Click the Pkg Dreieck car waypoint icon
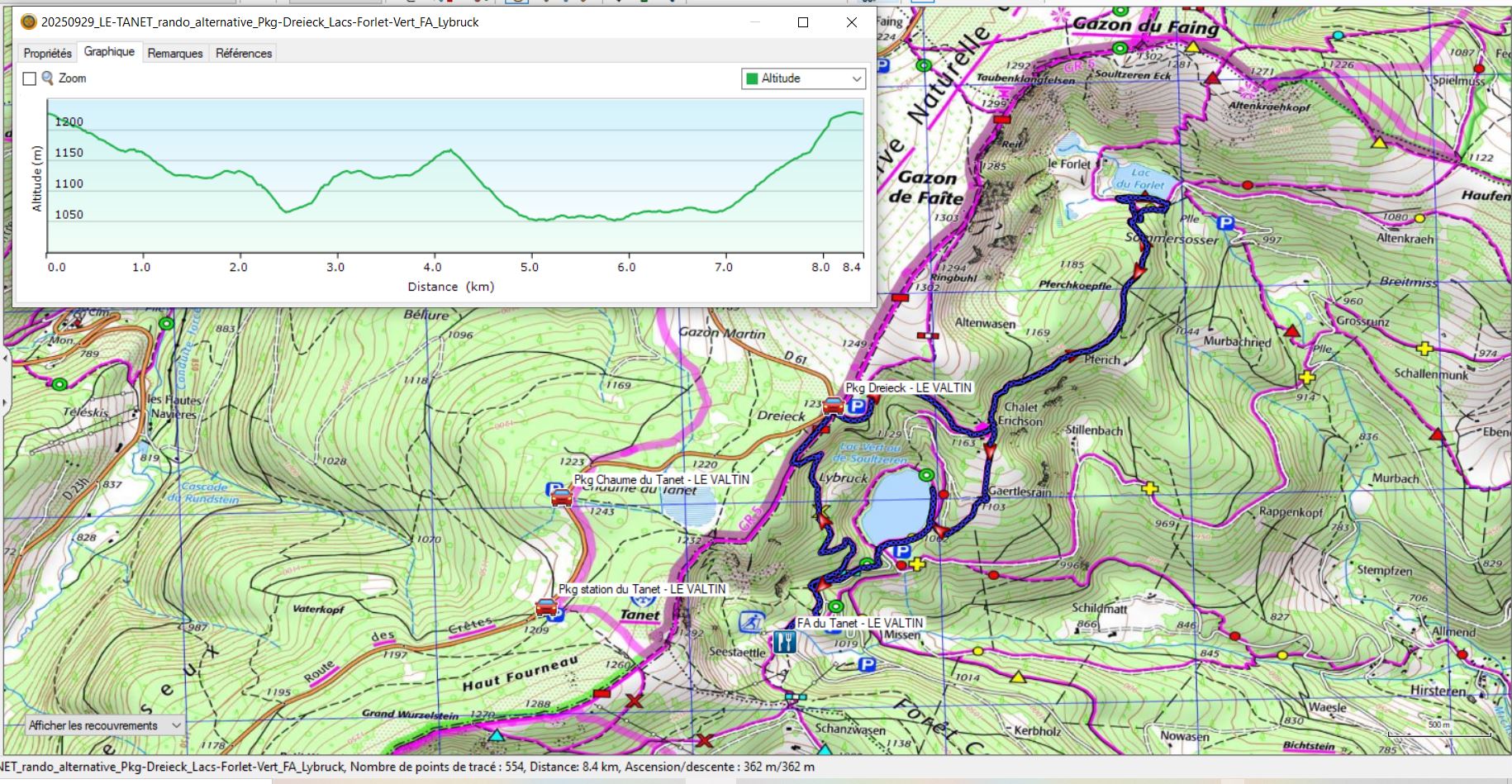 point(834,406)
